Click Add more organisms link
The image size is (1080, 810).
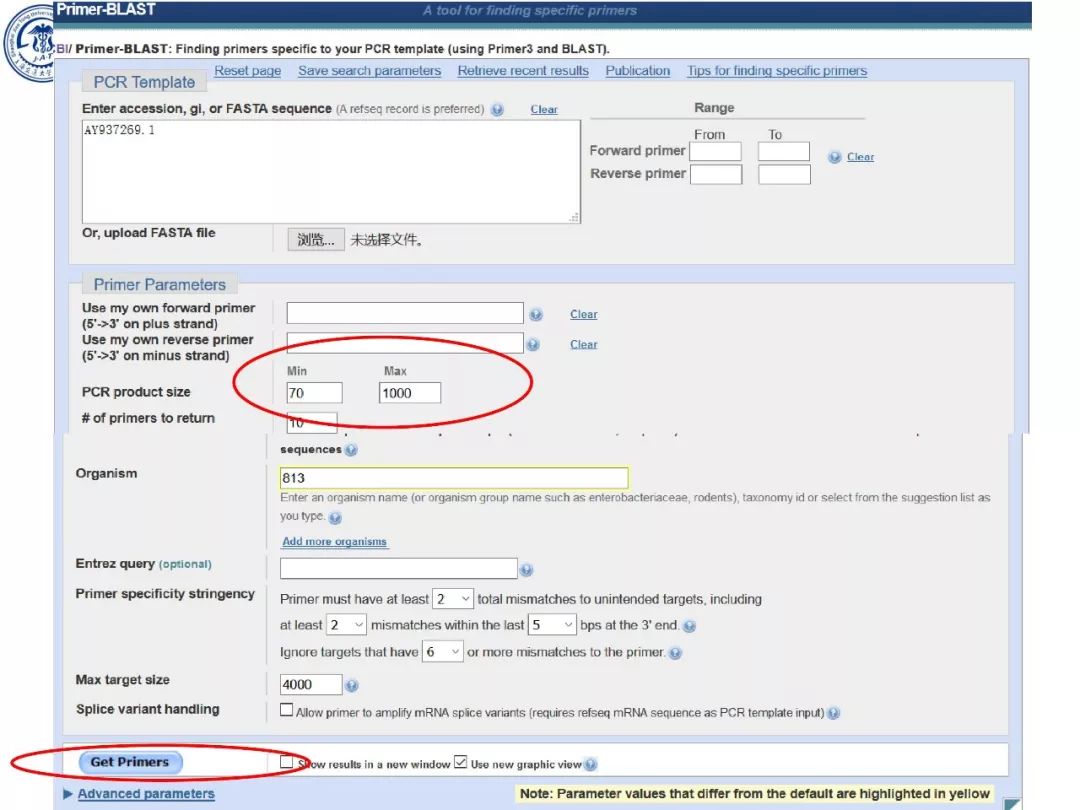tap(334, 541)
